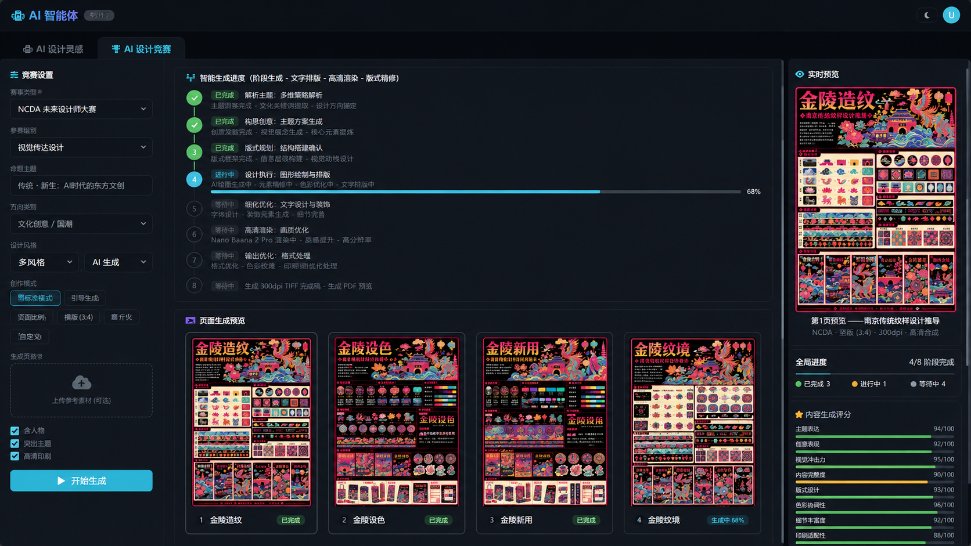This screenshot has width=971, height=546.
Task: Click step 7 circle for 输出优化
Action: tap(194, 260)
